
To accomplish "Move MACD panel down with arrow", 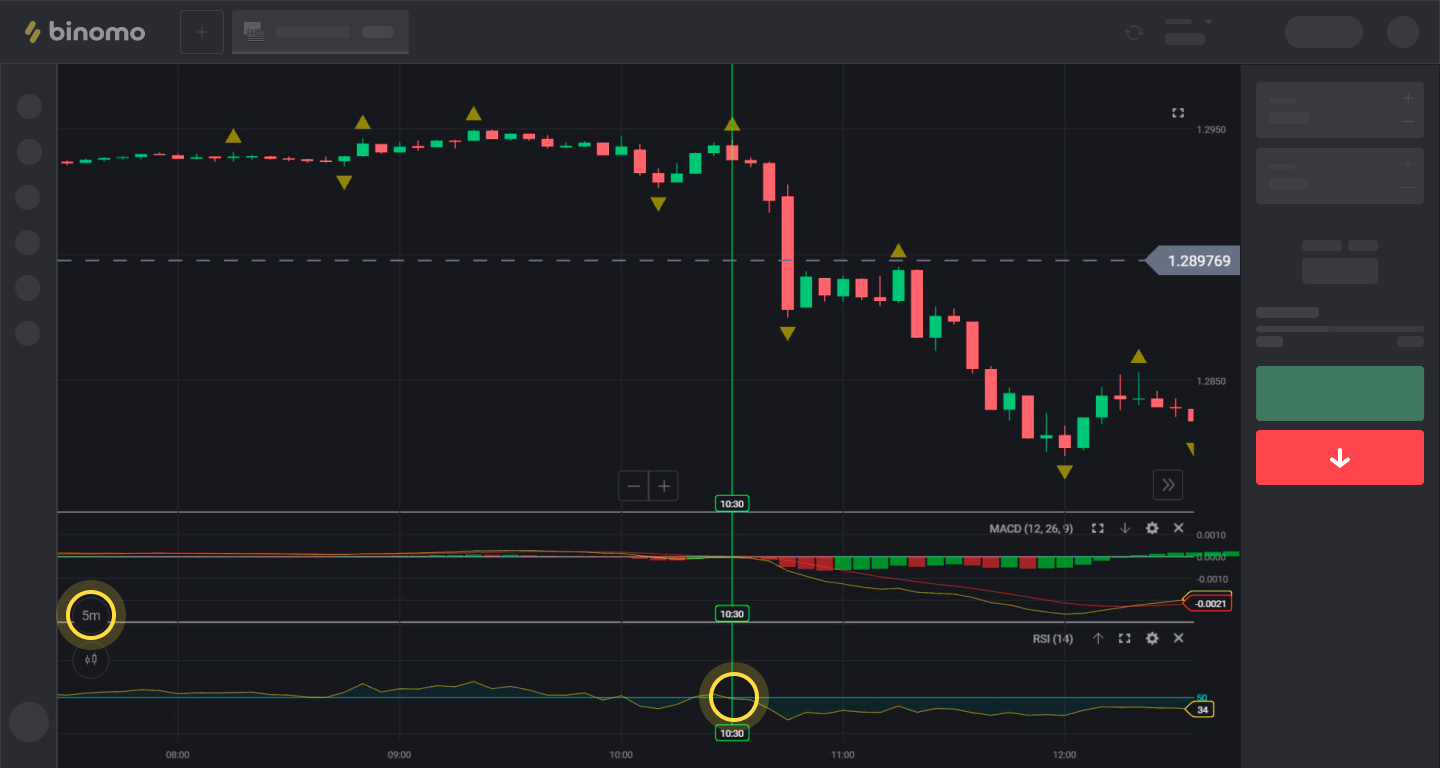I will pos(1125,528).
